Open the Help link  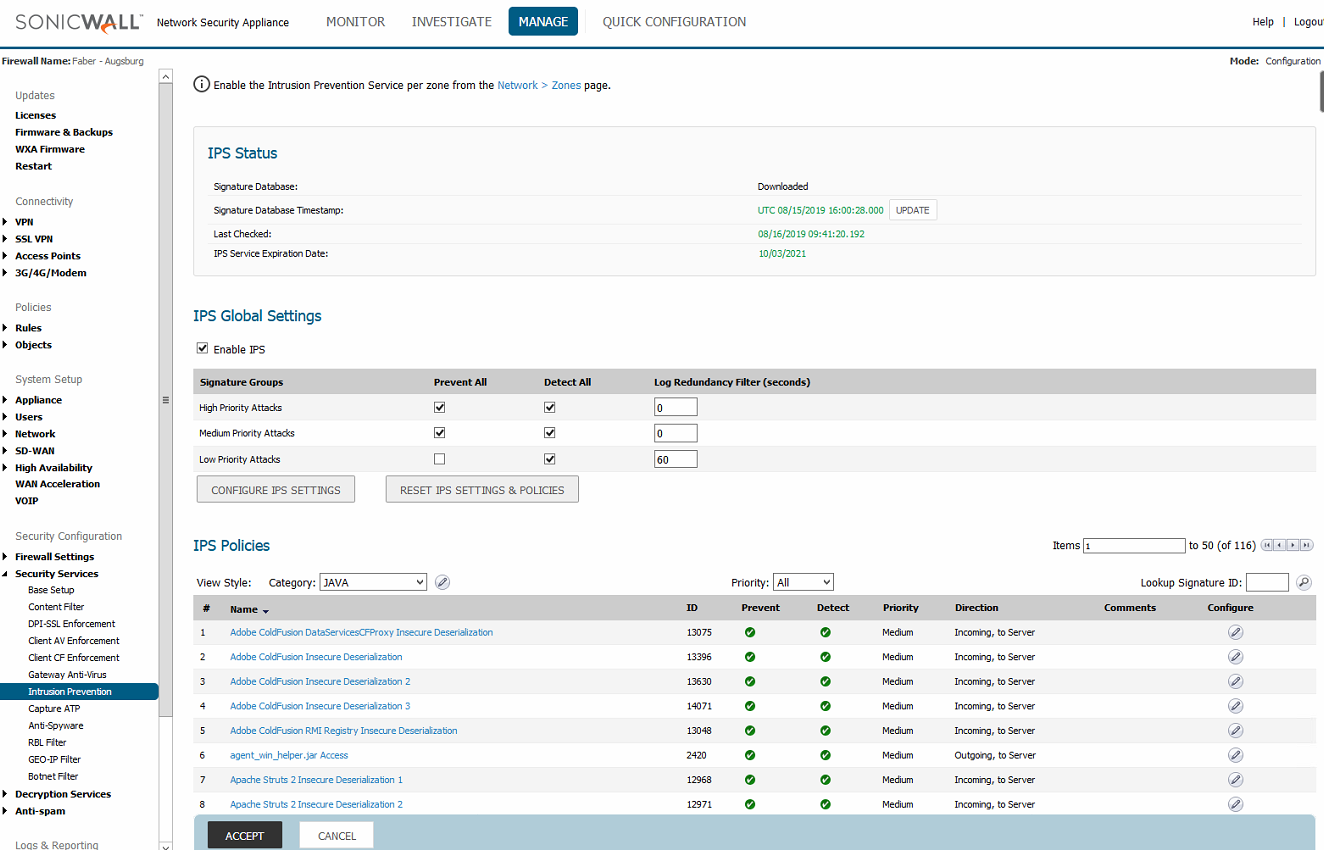click(x=1263, y=21)
